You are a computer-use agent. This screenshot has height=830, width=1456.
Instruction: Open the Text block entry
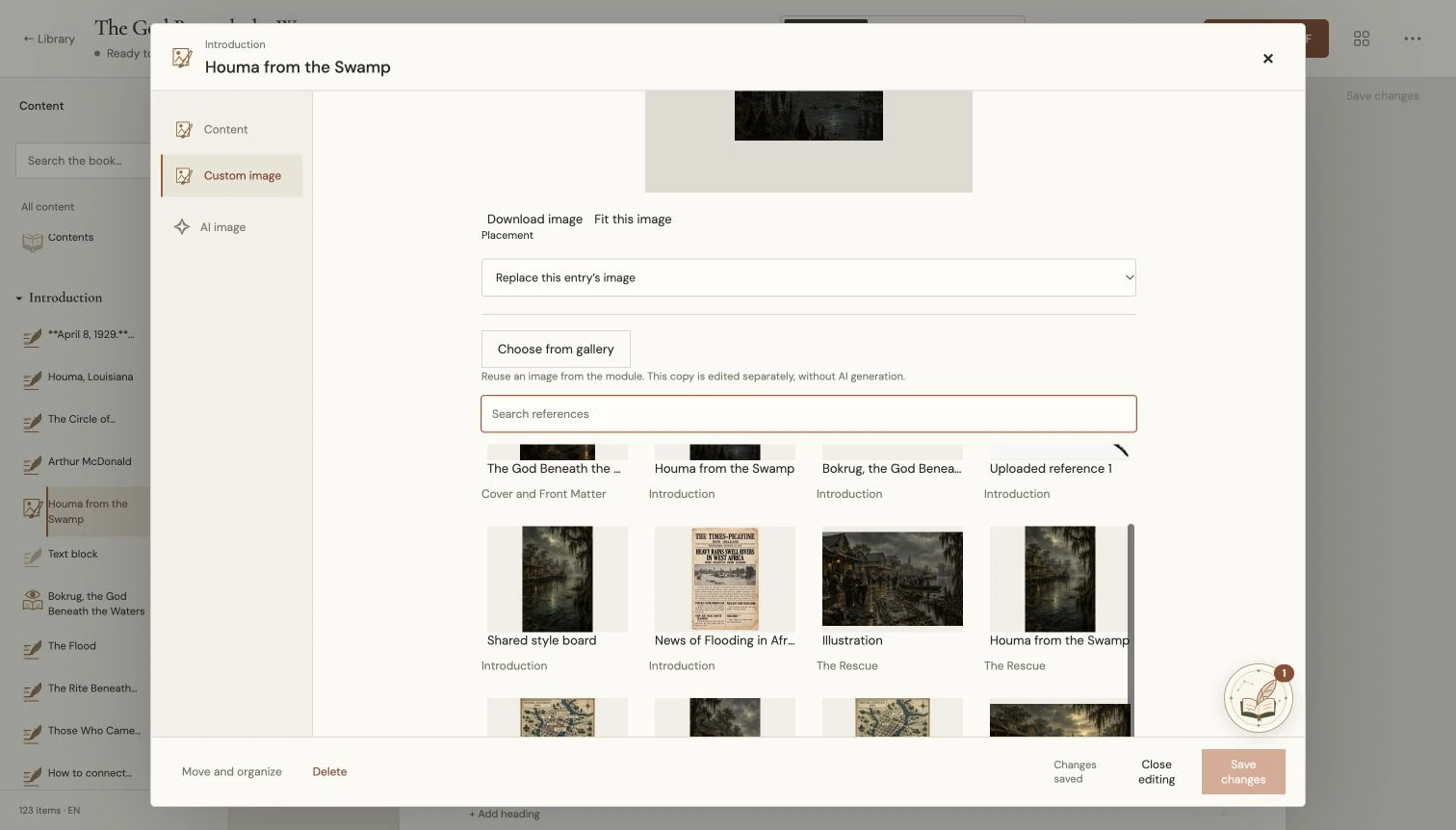pyautogui.click(x=73, y=555)
